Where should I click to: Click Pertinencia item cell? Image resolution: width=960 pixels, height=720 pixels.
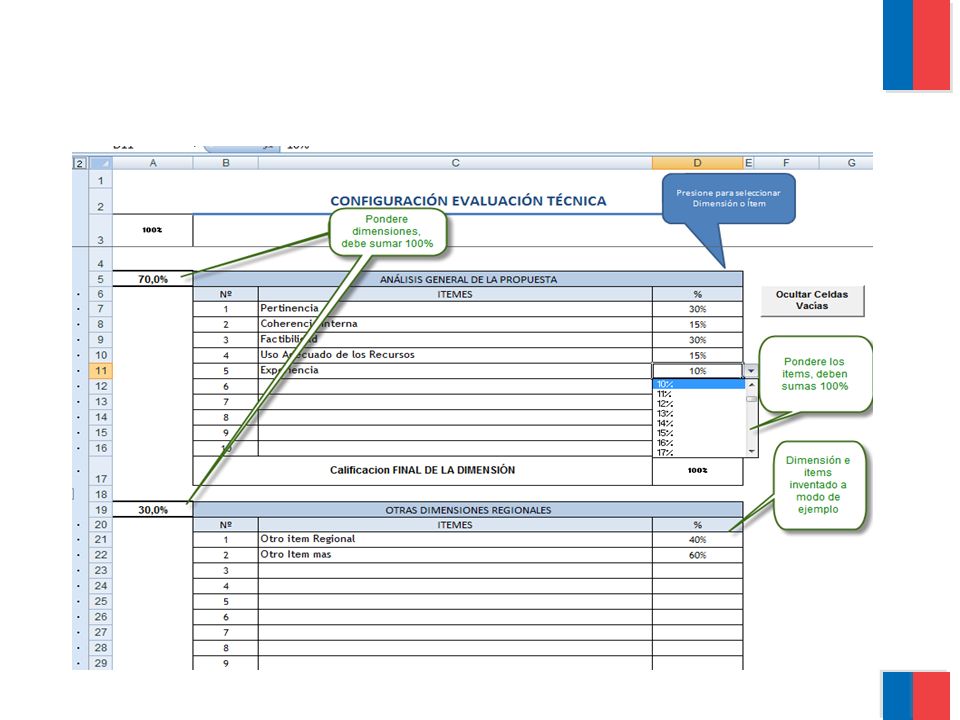[455, 309]
